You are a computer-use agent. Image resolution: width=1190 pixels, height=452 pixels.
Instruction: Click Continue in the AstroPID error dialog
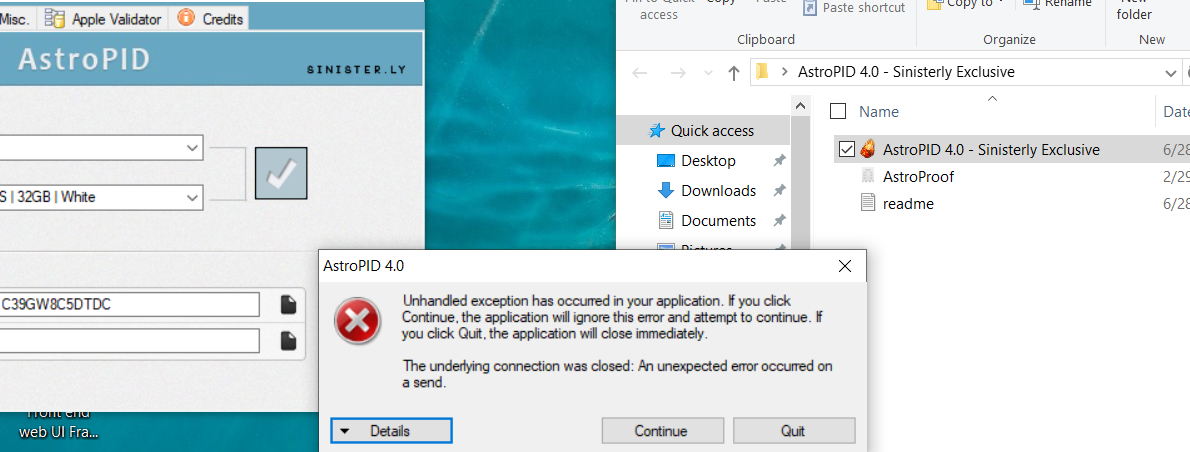[x=661, y=431]
